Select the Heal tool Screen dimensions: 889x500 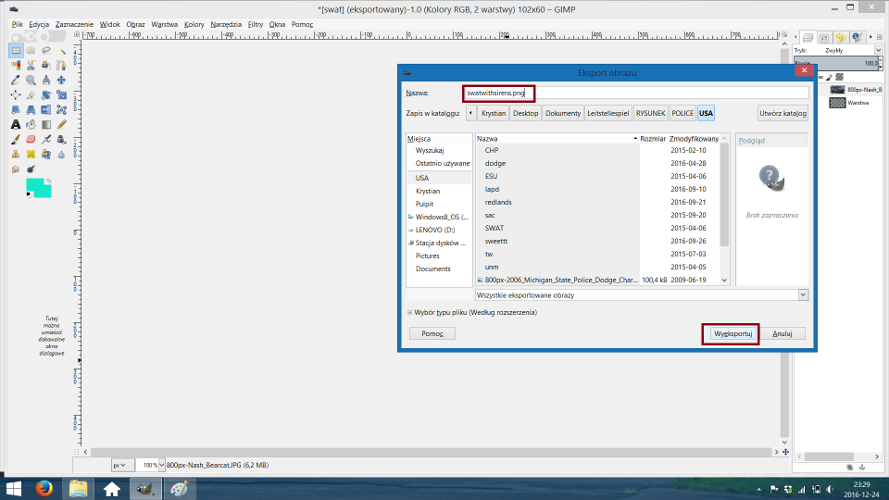31,154
